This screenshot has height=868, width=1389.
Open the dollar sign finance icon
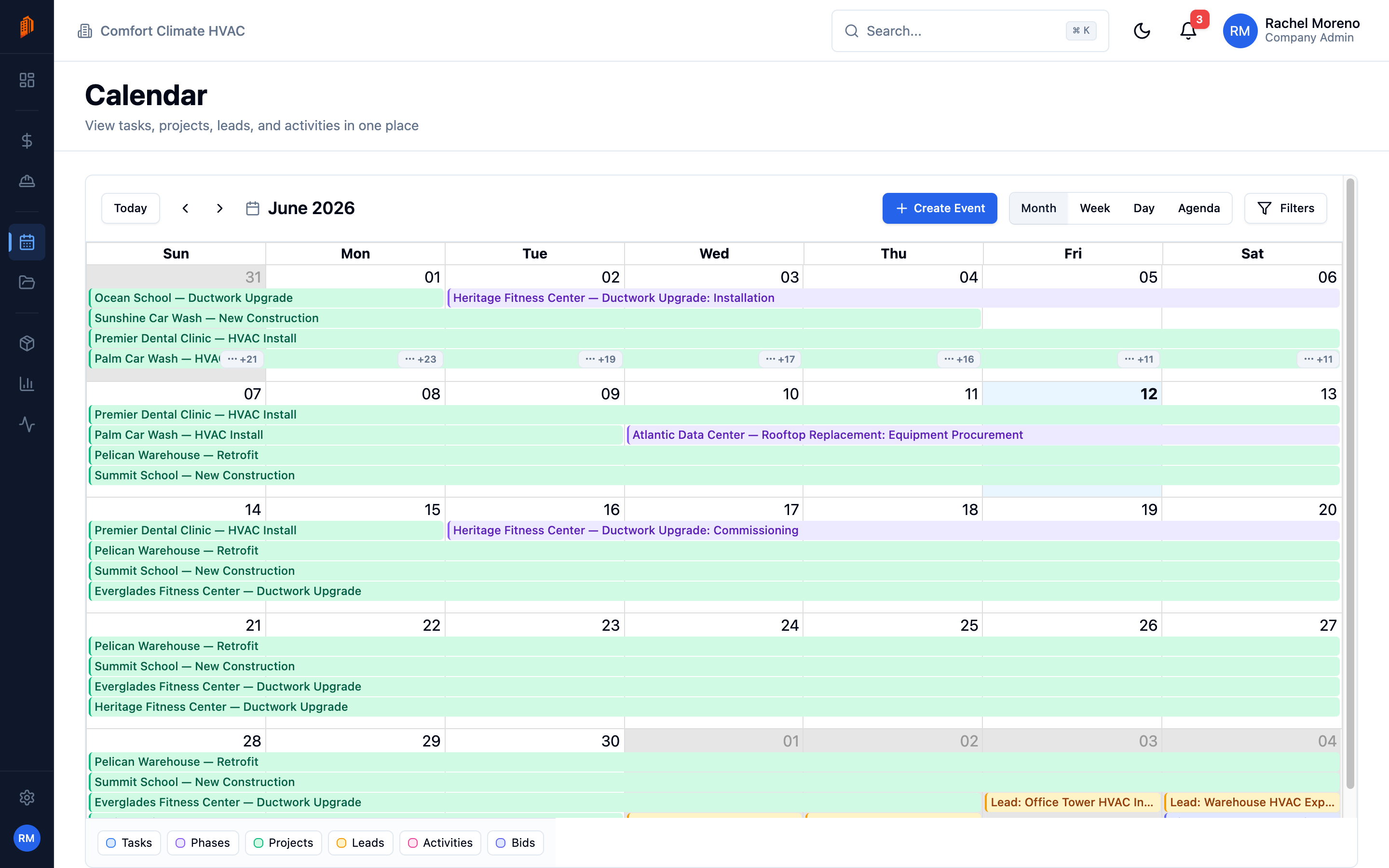tap(27, 141)
